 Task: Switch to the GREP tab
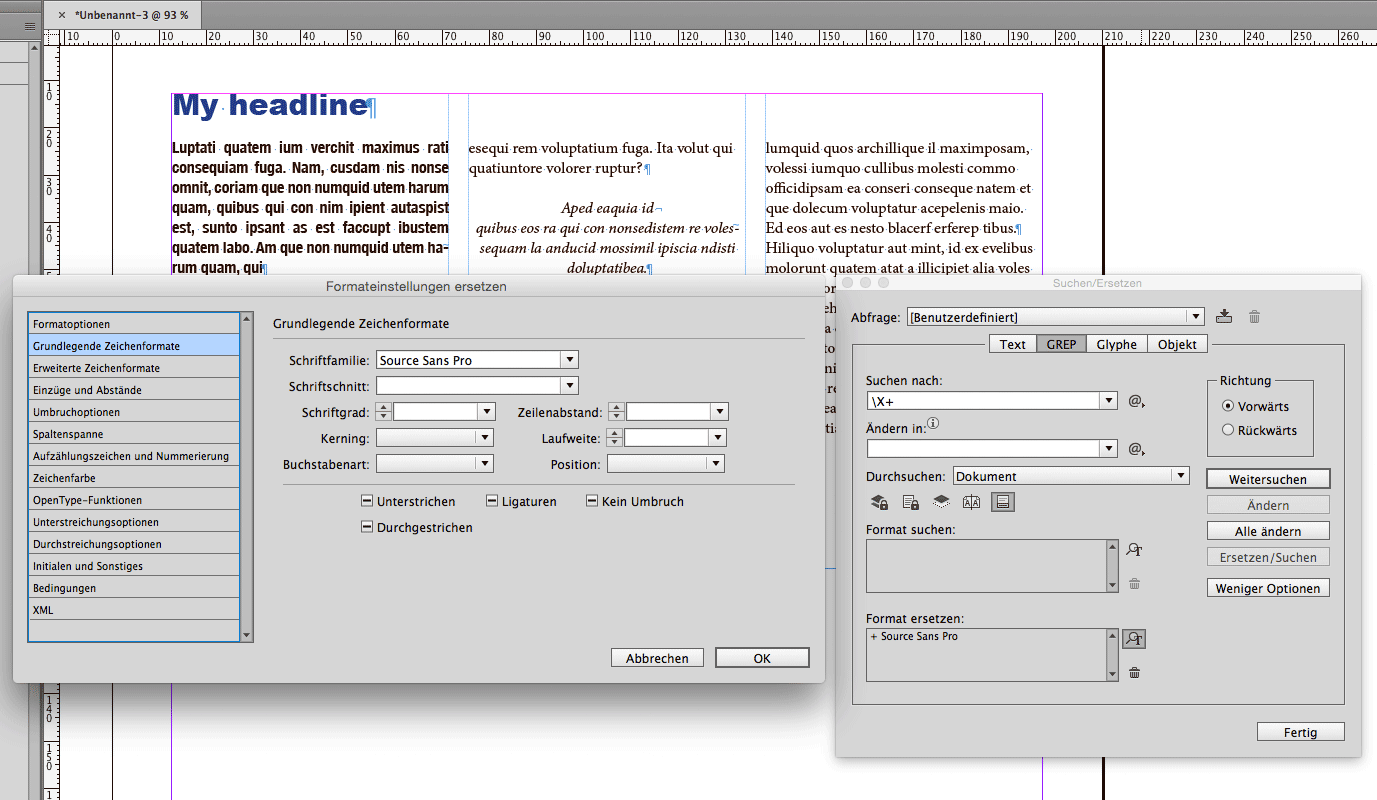1060,343
